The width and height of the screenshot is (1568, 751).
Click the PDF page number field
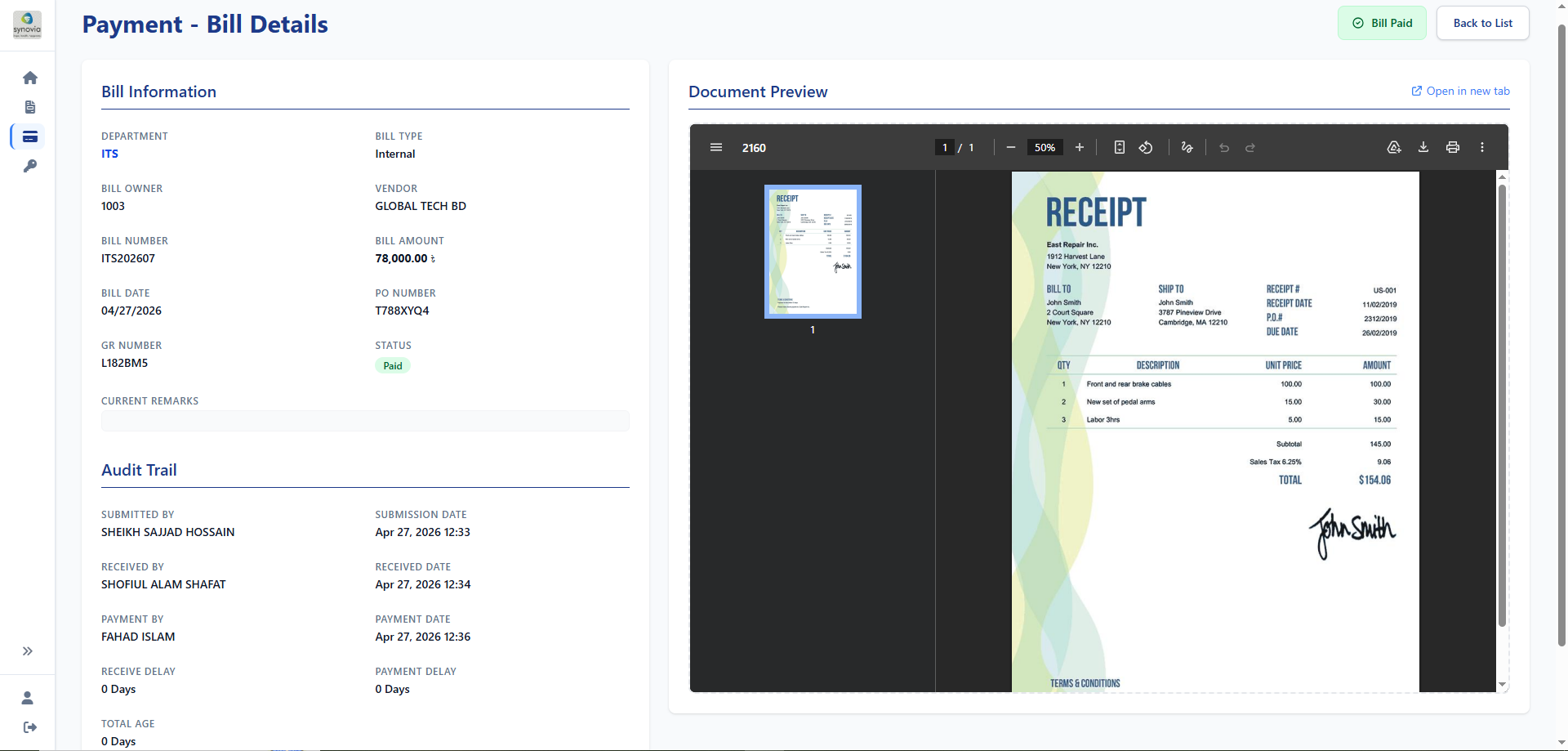click(945, 147)
